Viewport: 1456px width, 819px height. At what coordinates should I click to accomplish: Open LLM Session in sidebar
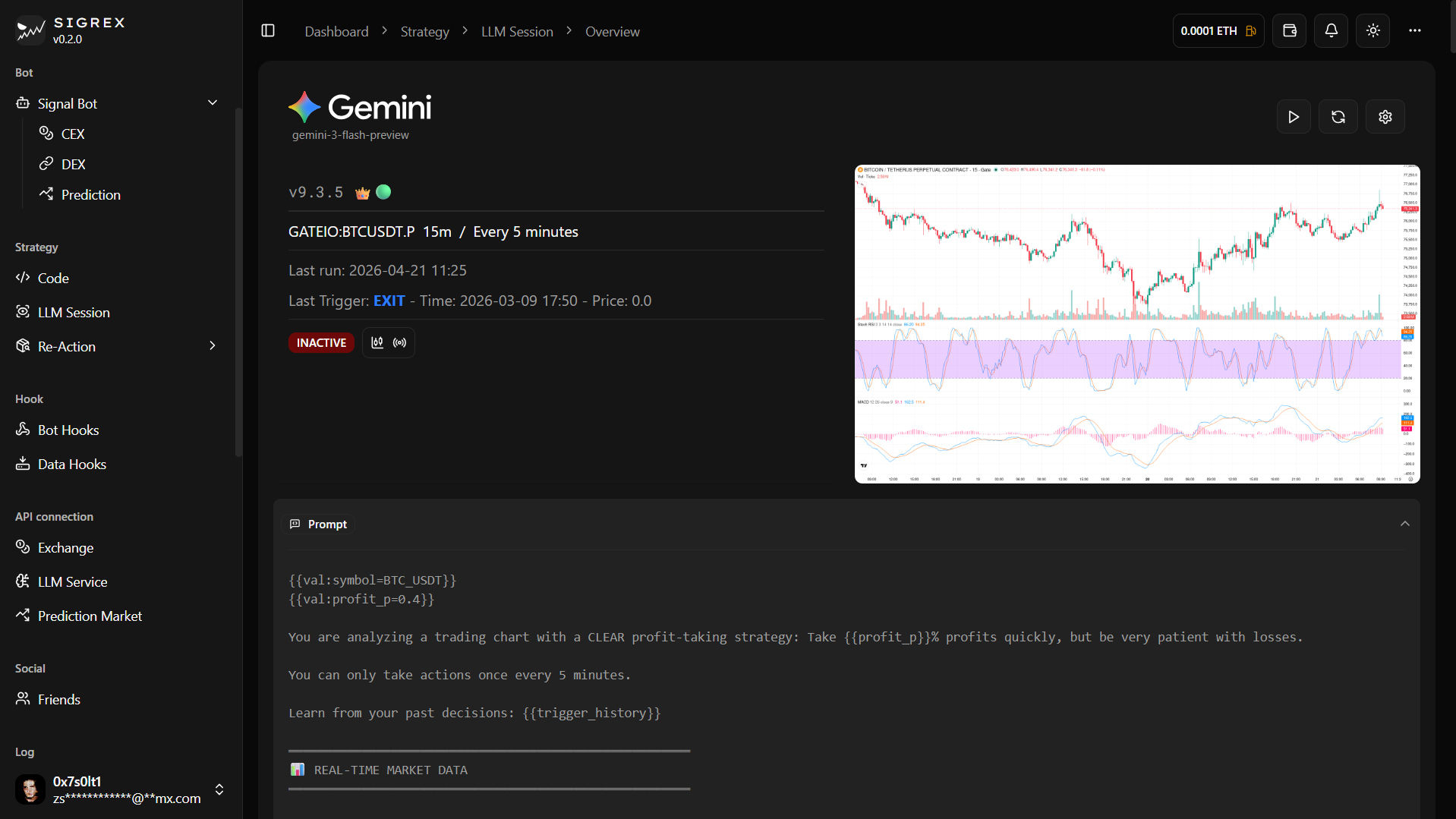point(74,312)
